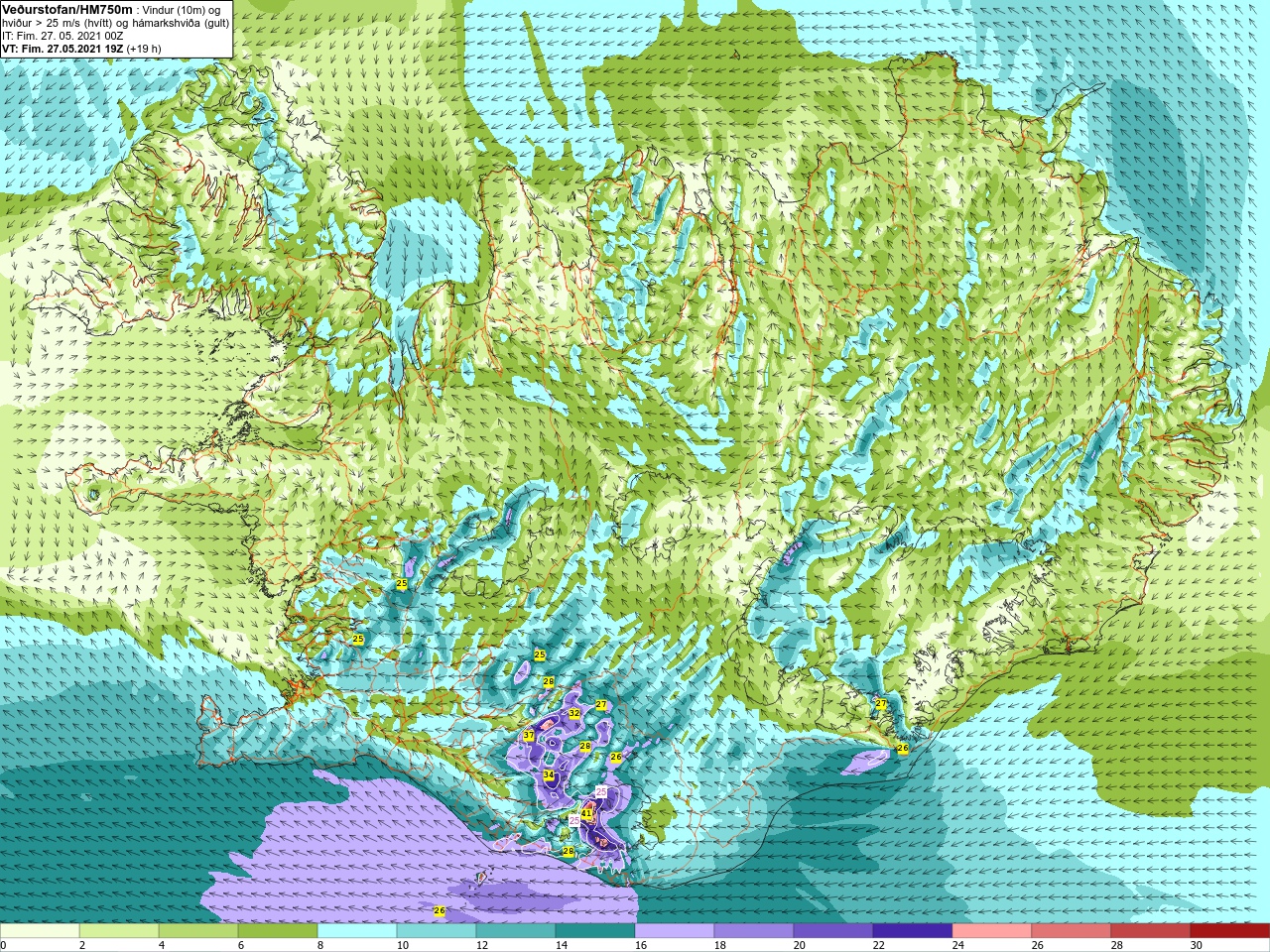Click the initial time 'IT: Fim. 27. 05. 2021 00Z'
This screenshot has width=1270, height=952.
(x=63, y=36)
